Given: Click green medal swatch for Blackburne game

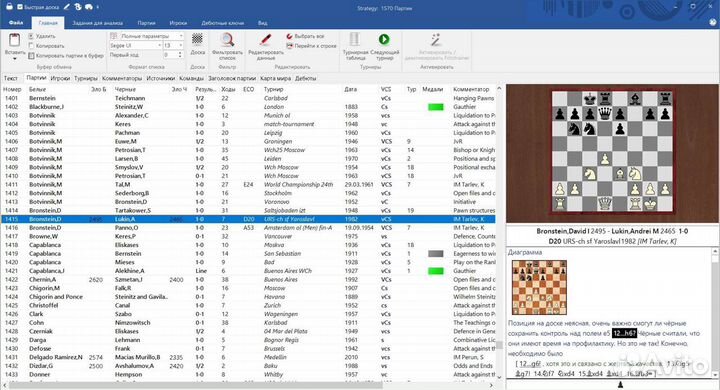Looking at the screenshot, I should pyautogui.click(x=435, y=107).
